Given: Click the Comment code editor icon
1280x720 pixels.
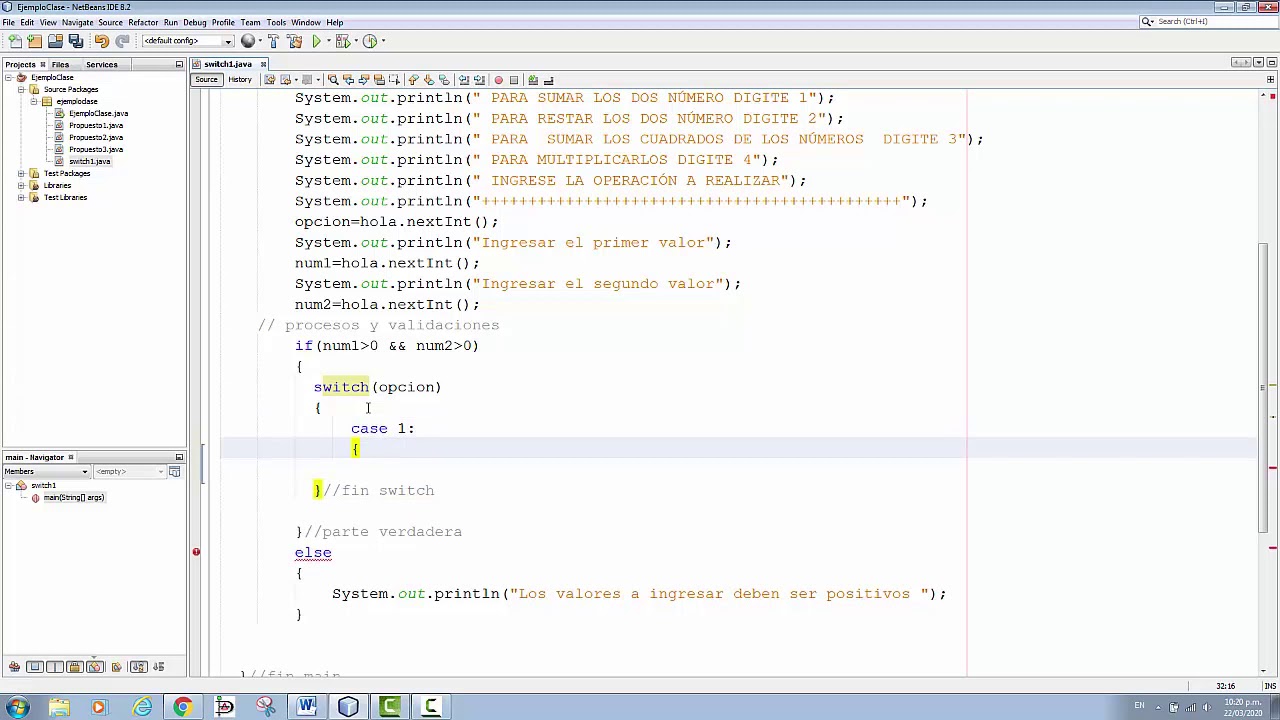Looking at the screenshot, I should [533, 80].
